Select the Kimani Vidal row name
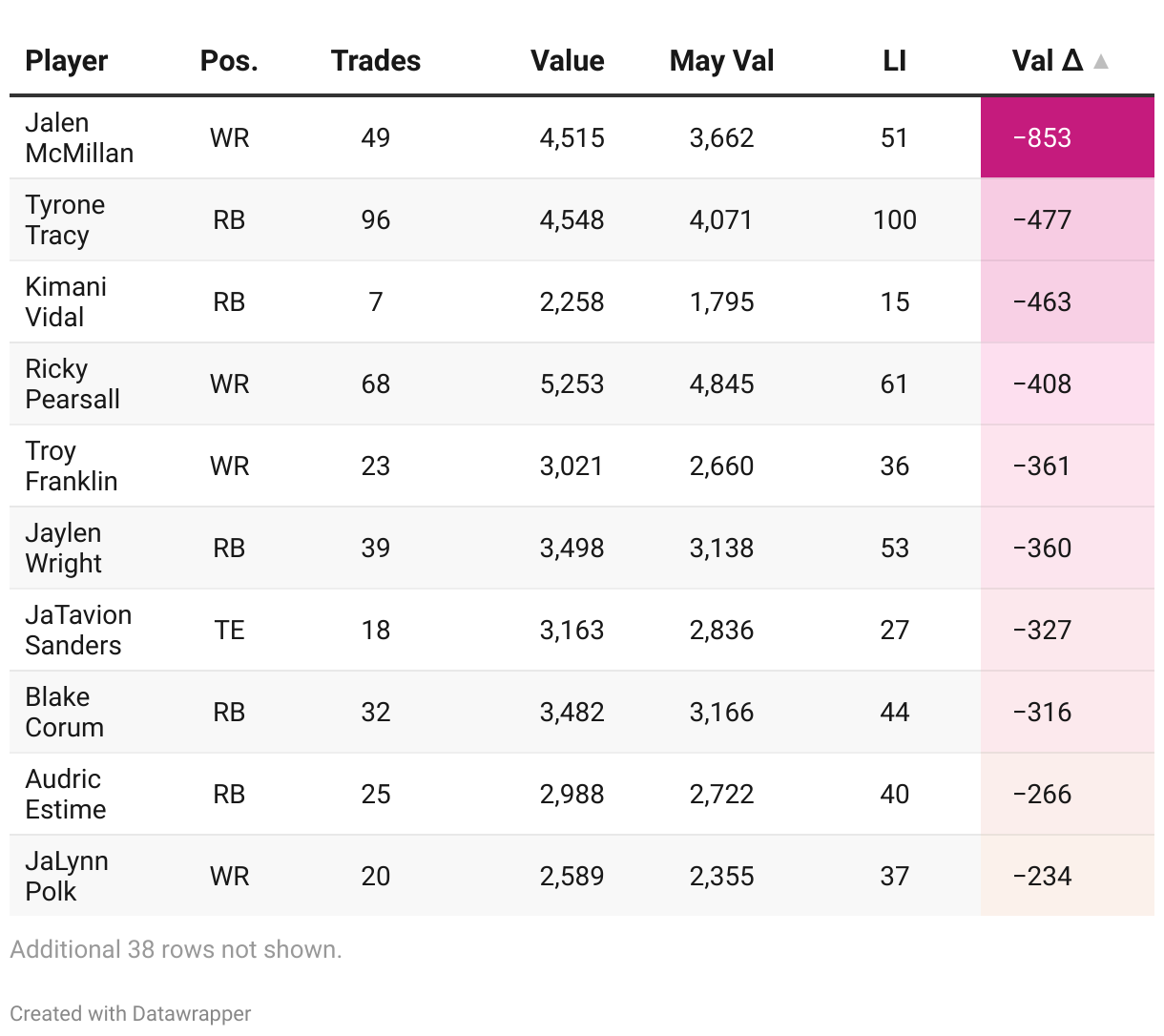Image resolution: width=1164 pixels, height=1036 pixels. click(66, 302)
